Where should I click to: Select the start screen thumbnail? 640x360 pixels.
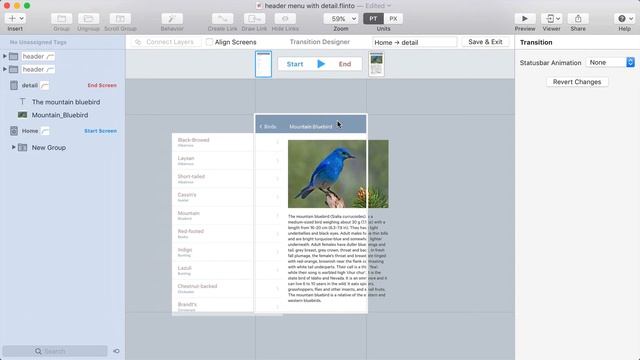[x=263, y=64]
